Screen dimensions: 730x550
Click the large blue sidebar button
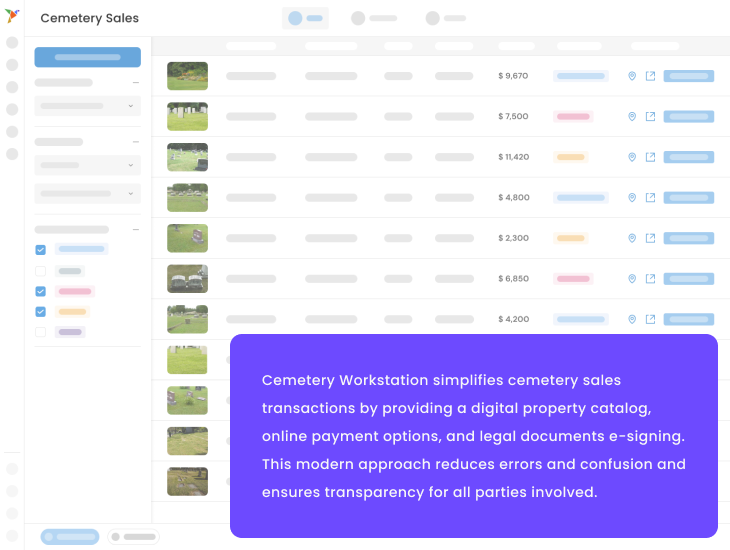point(88,57)
